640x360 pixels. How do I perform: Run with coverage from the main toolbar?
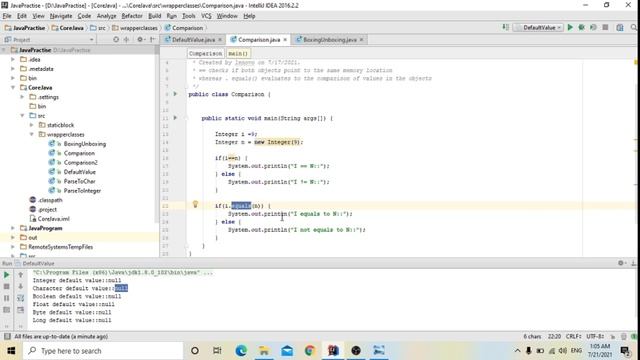tap(593, 27)
